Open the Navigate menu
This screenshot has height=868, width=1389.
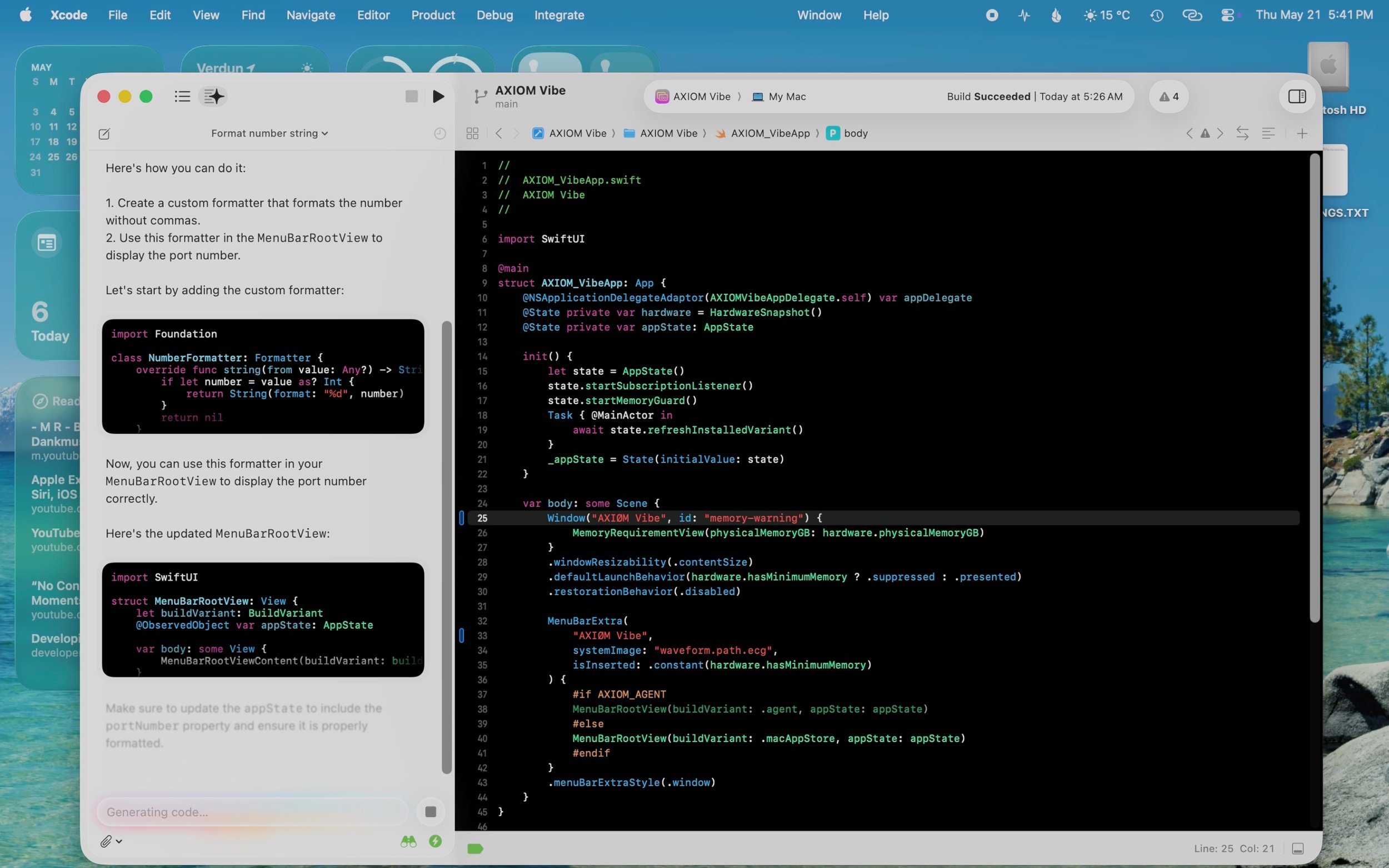click(x=311, y=15)
